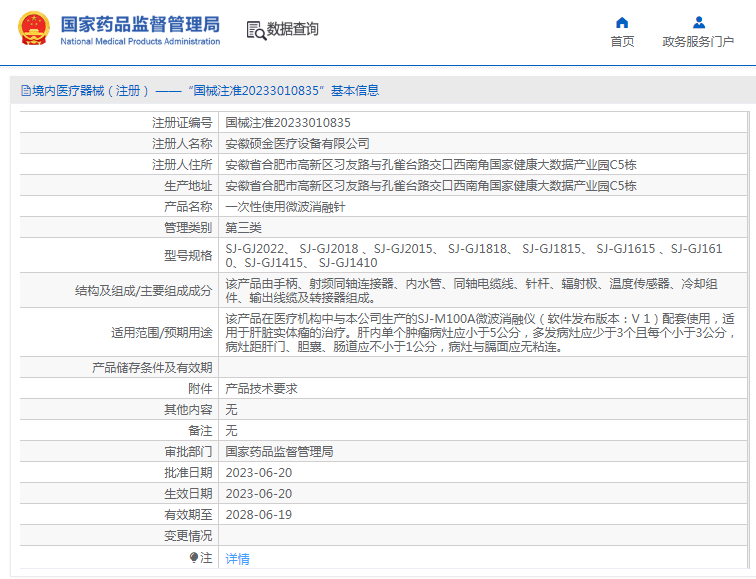Select structure text starting 该产品由手柄
The width and height of the screenshot is (756, 579).
(x=472, y=291)
